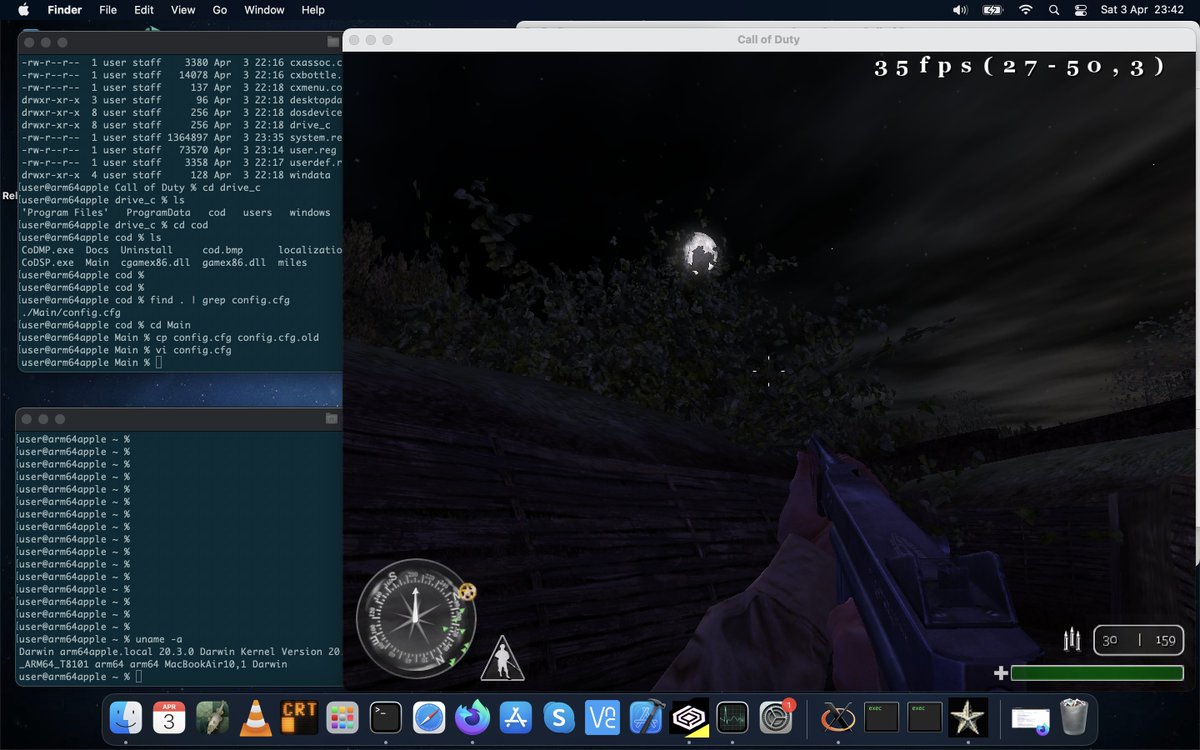This screenshot has height=750, width=1200.
Task: Open the Finder menu in menu bar
Action: (x=65, y=10)
